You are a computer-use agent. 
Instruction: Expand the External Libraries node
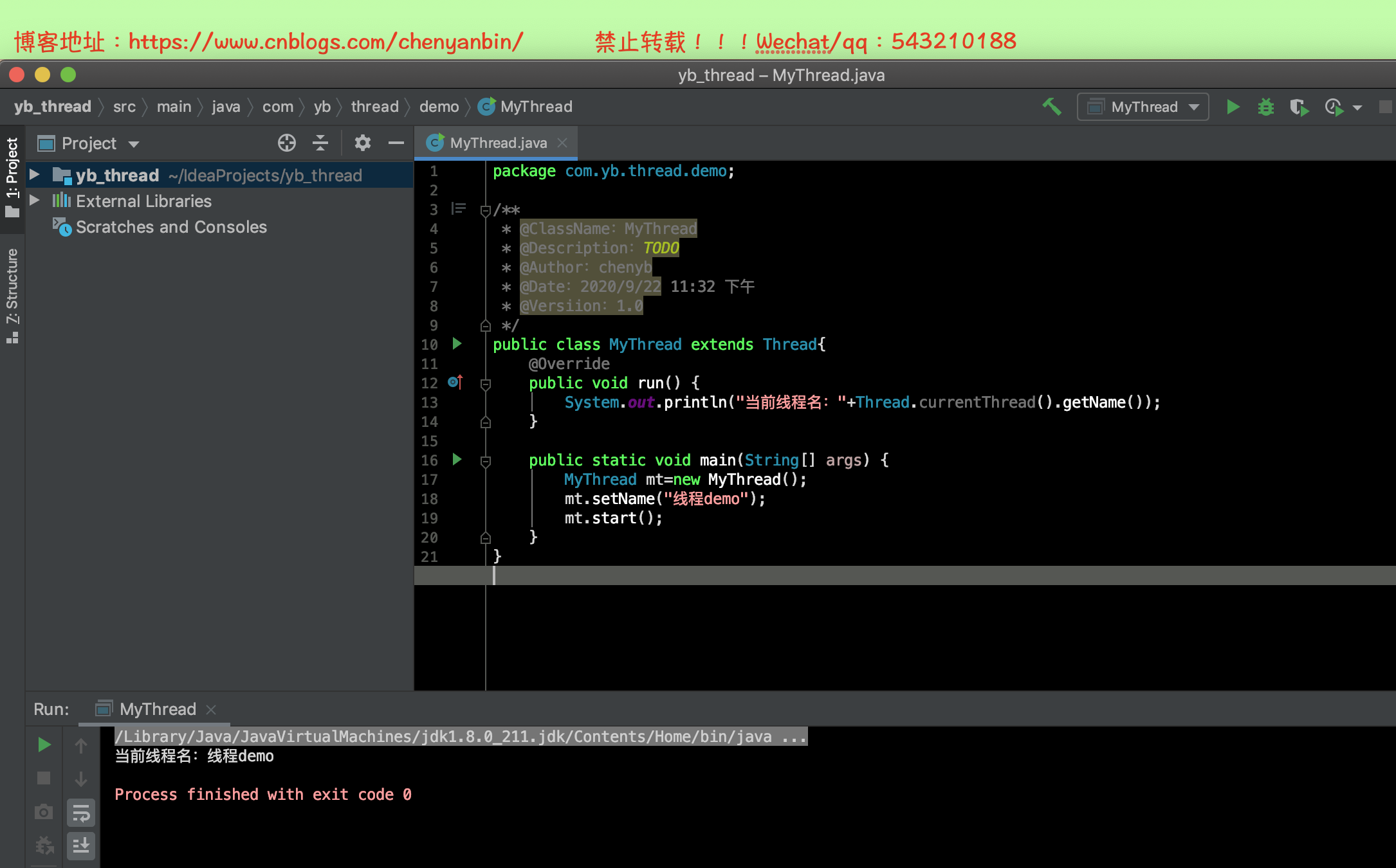35,201
